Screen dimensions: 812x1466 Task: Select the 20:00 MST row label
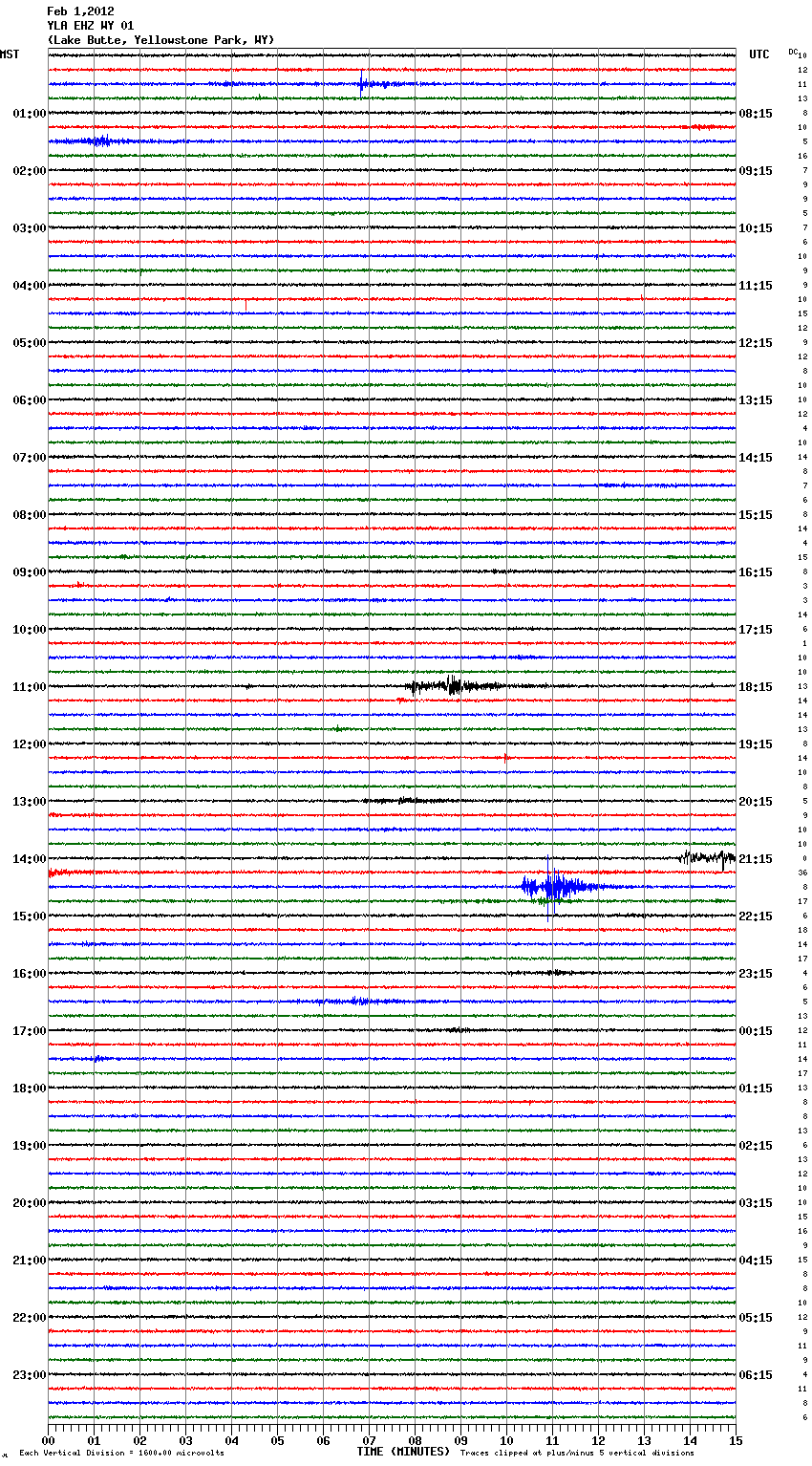[x=30, y=1203]
